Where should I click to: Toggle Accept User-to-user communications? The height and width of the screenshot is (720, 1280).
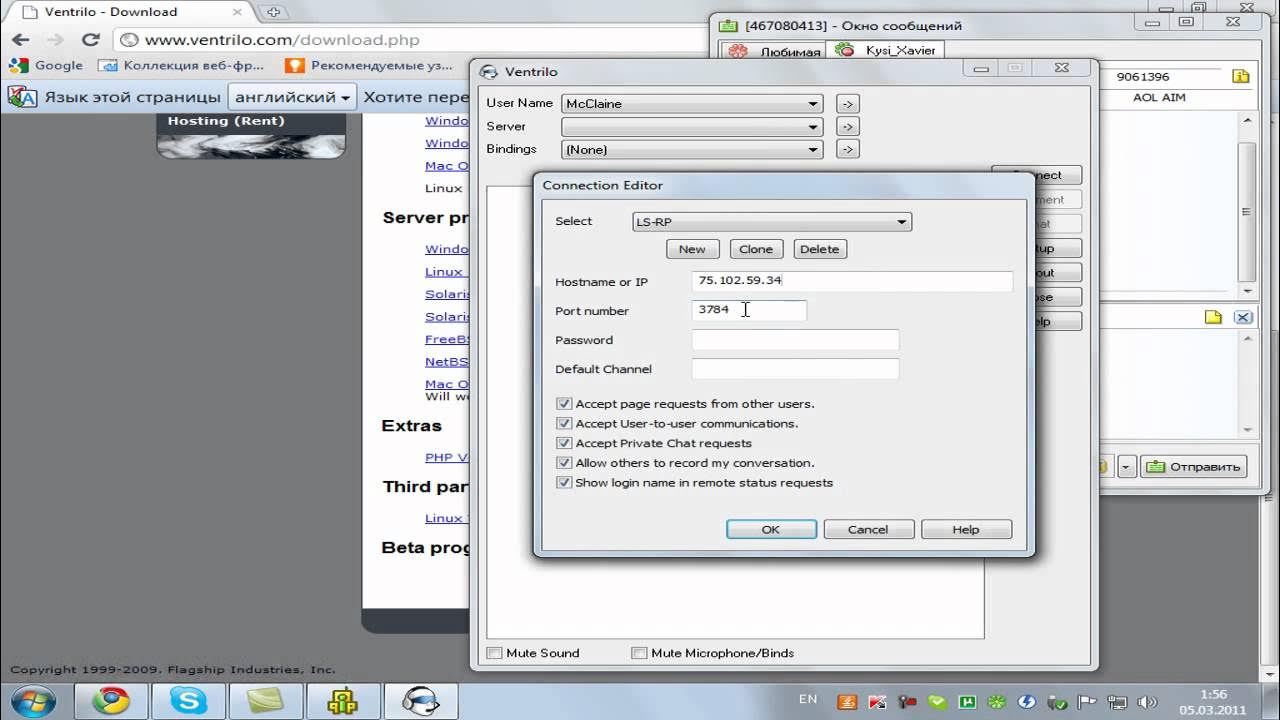564,423
